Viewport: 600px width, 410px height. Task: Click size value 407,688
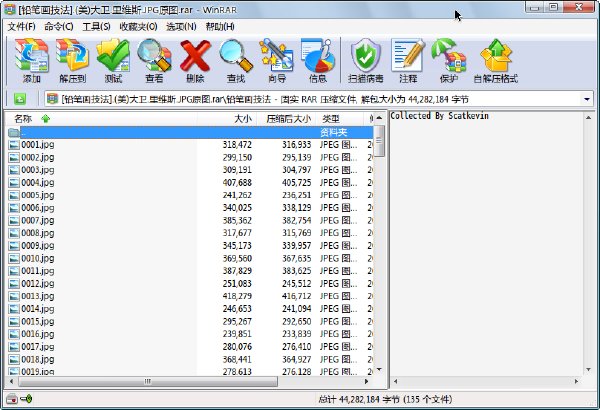[x=237, y=183]
